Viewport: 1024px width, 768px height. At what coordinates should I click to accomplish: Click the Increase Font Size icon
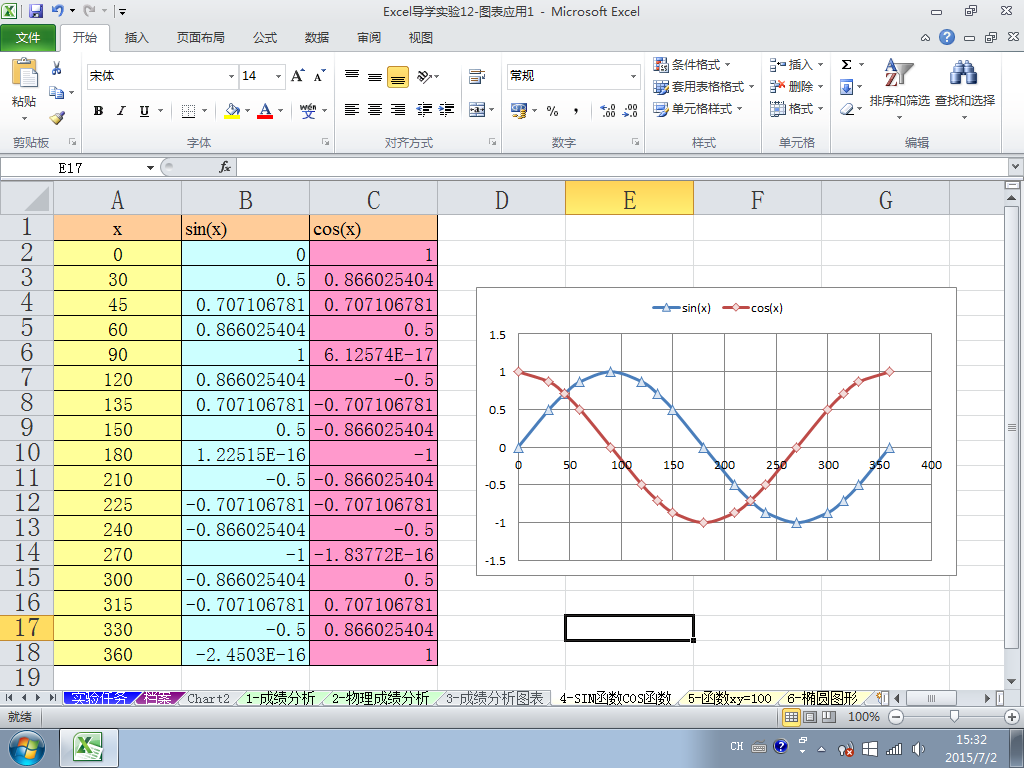click(x=297, y=76)
